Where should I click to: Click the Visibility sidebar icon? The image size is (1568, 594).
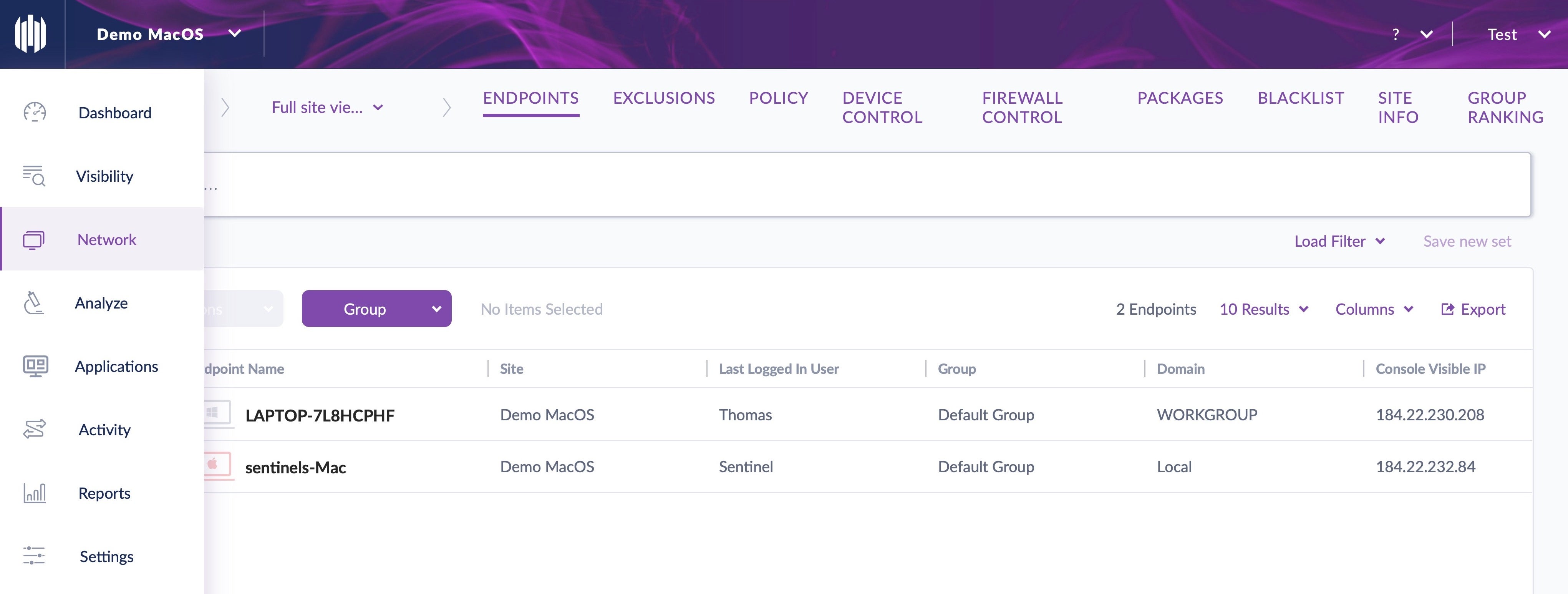click(35, 174)
